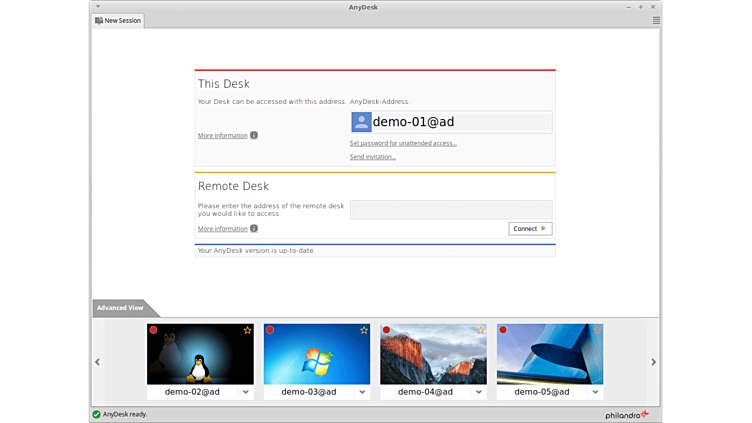Click the red status dot on demo-04@ad
This screenshot has height=423, width=752.
click(387, 330)
